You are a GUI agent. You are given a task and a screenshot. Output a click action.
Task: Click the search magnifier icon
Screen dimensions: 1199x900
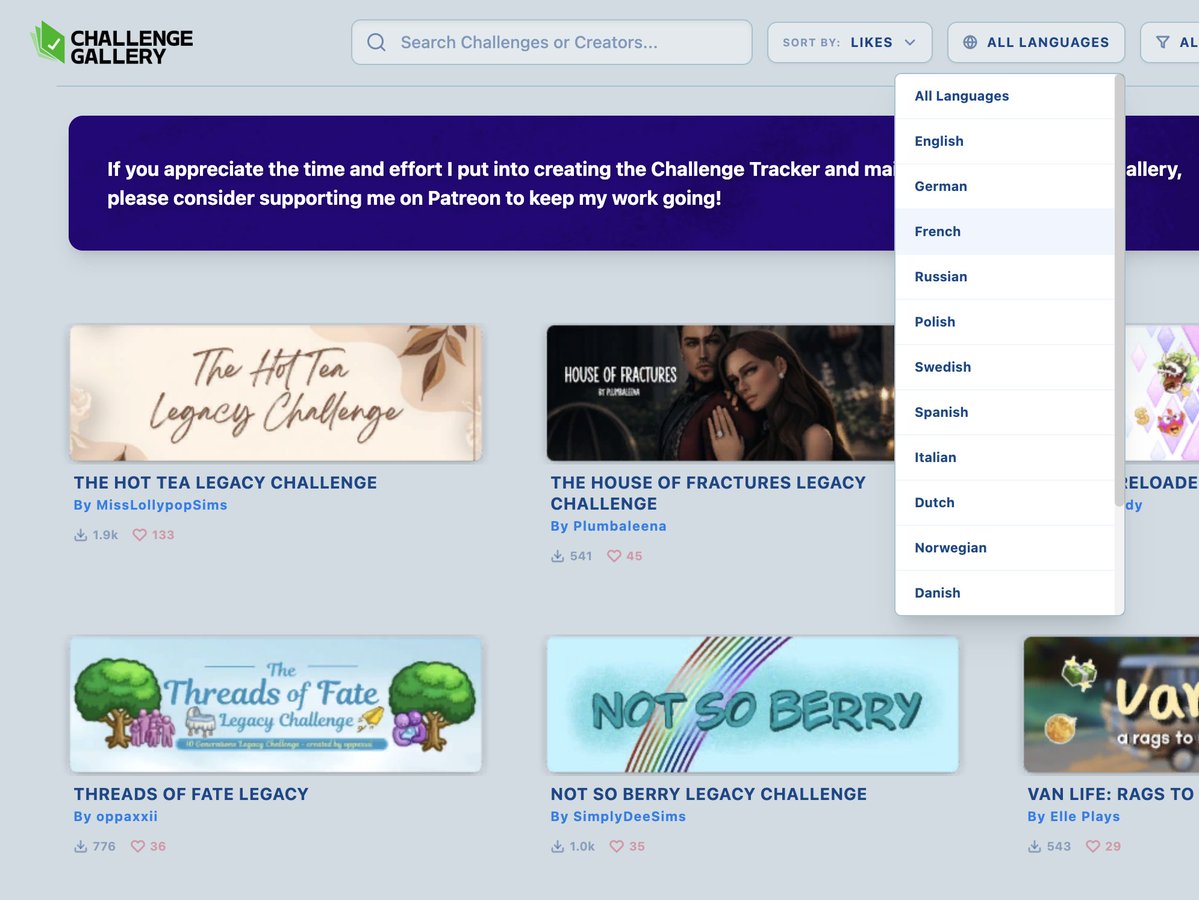[x=376, y=42]
